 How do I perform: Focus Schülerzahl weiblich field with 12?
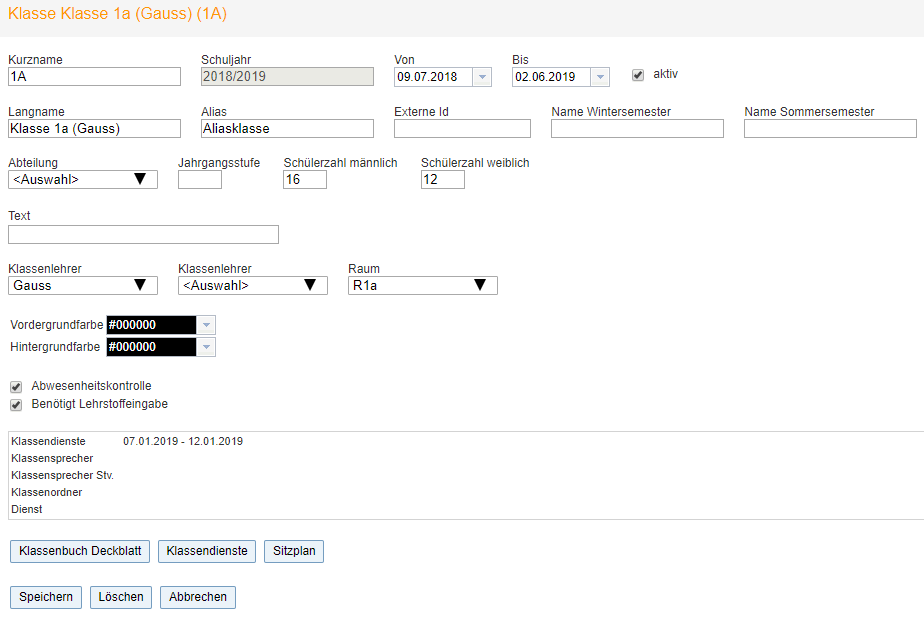[443, 180]
